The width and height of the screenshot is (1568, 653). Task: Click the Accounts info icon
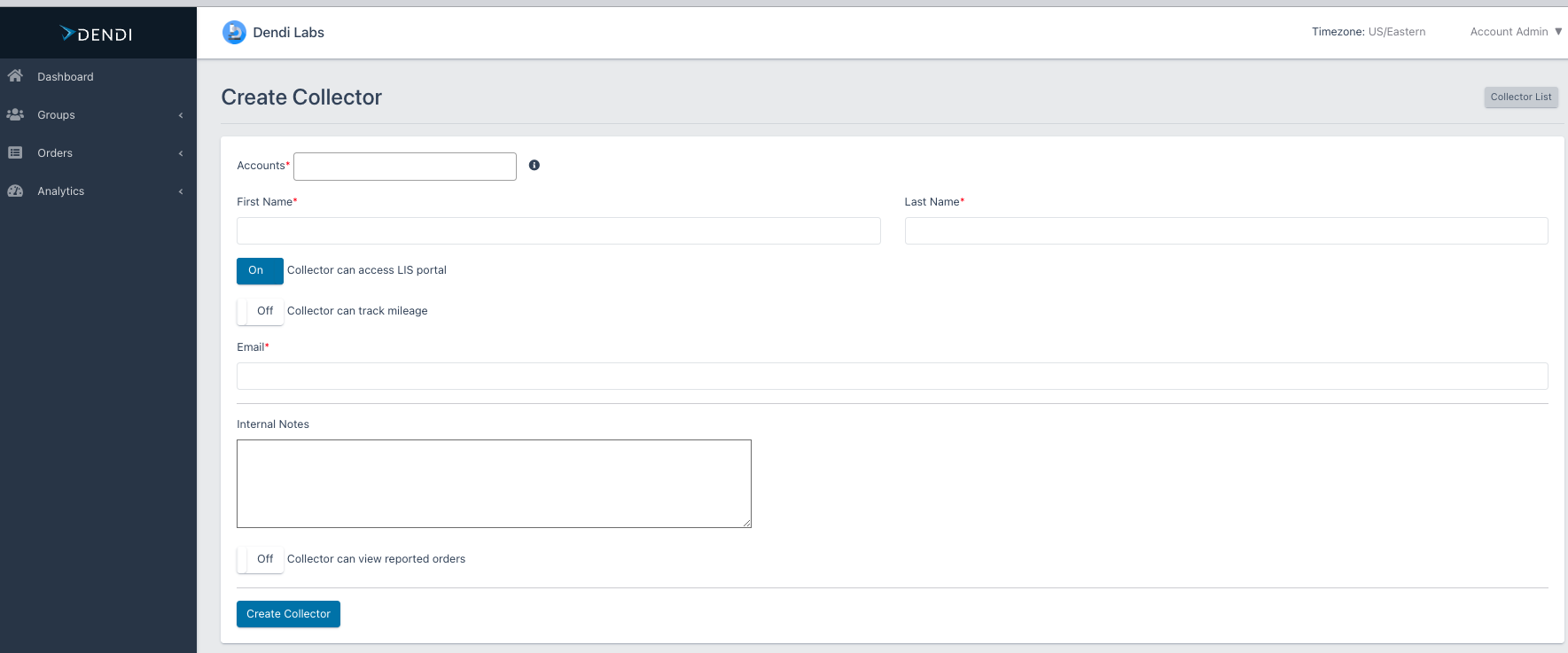[x=534, y=165]
